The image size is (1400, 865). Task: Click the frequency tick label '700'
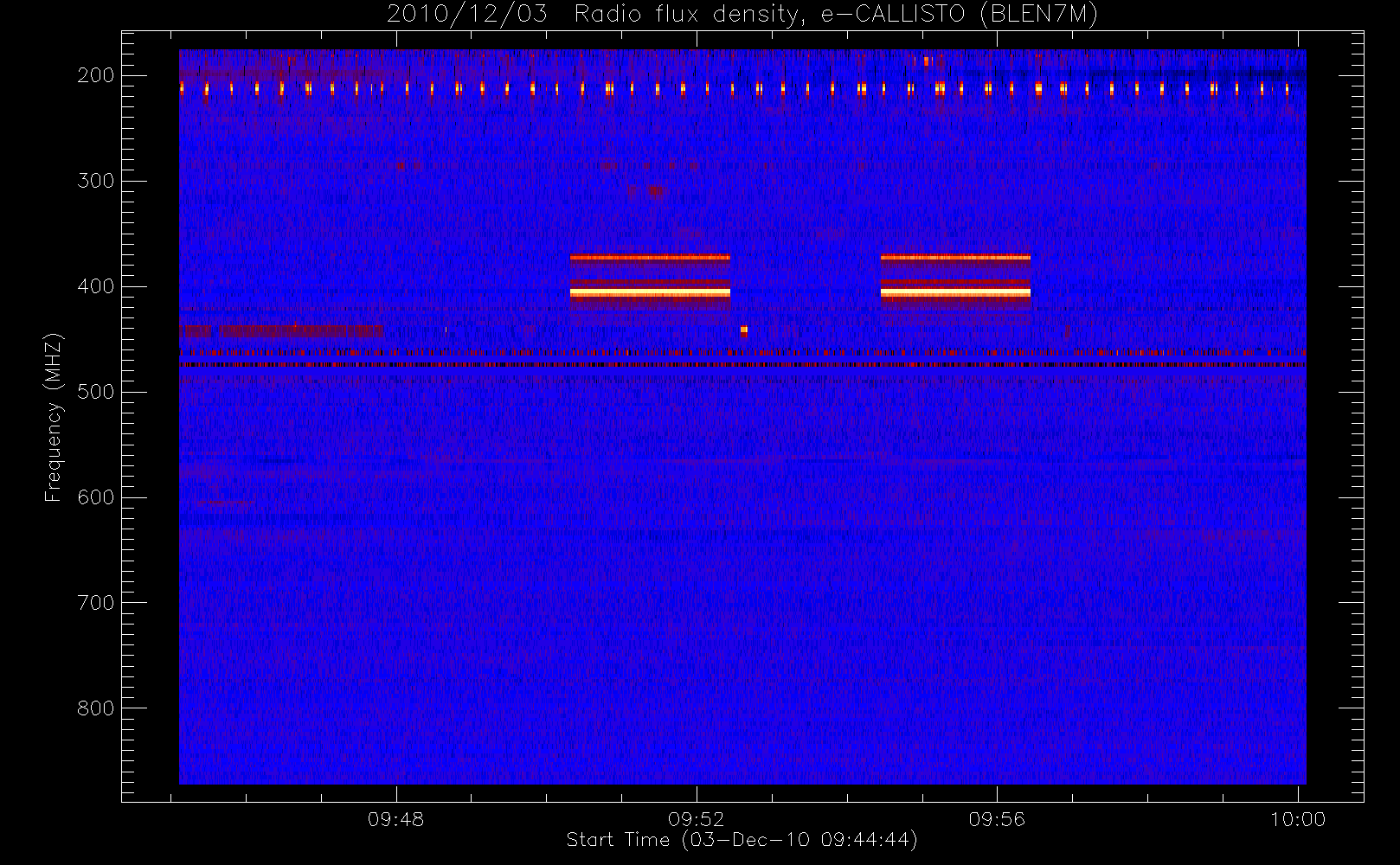pyautogui.click(x=95, y=603)
